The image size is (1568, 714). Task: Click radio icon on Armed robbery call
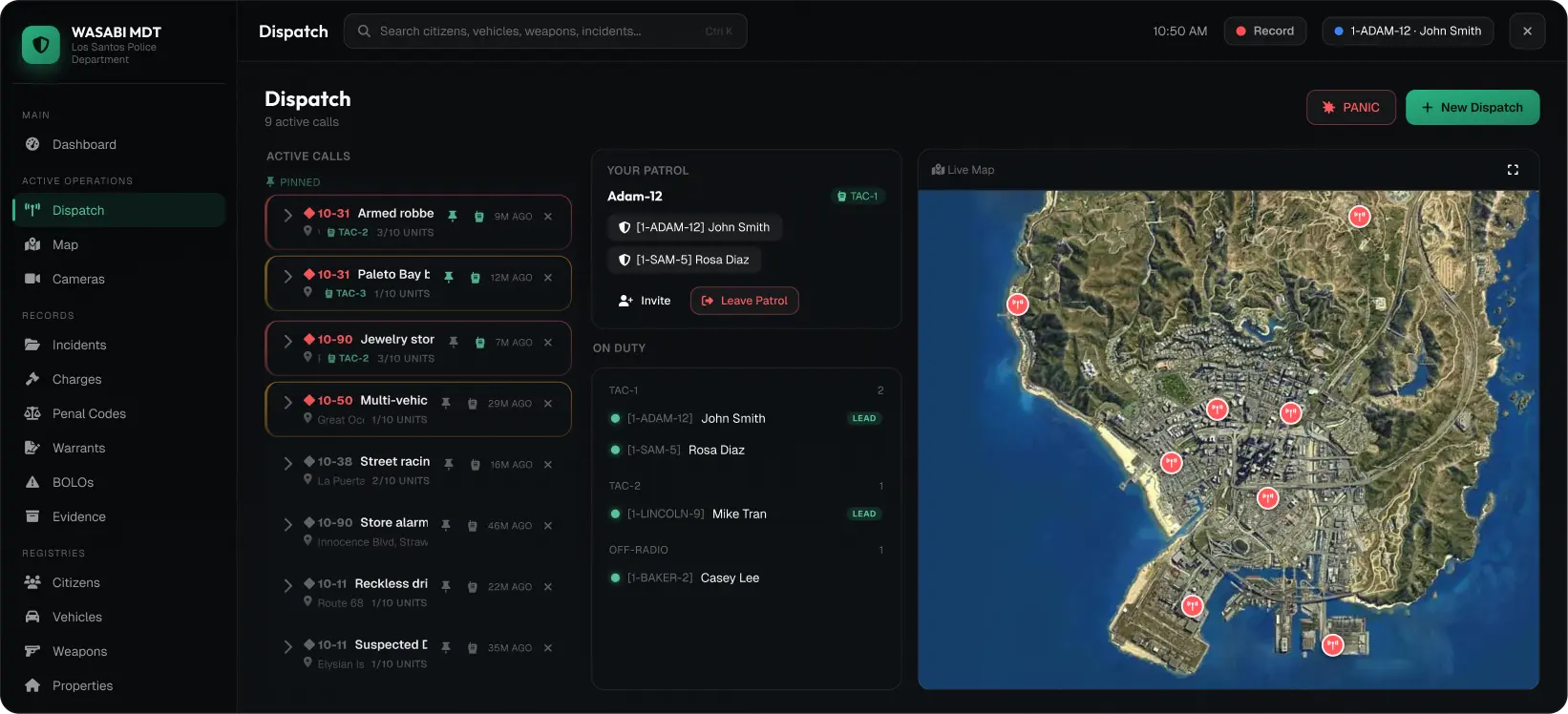pos(479,217)
